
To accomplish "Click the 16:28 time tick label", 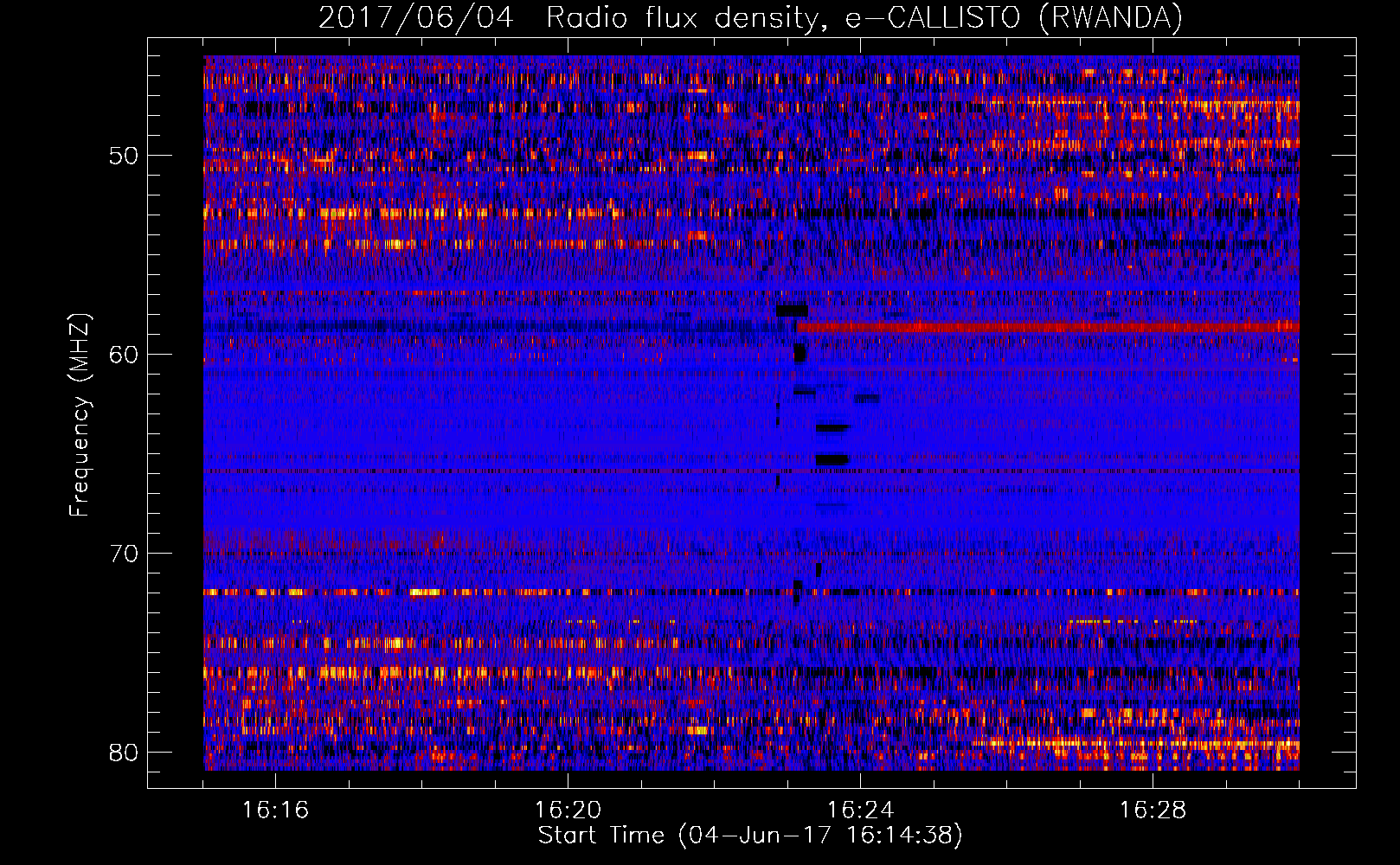I will (x=1153, y=811).
